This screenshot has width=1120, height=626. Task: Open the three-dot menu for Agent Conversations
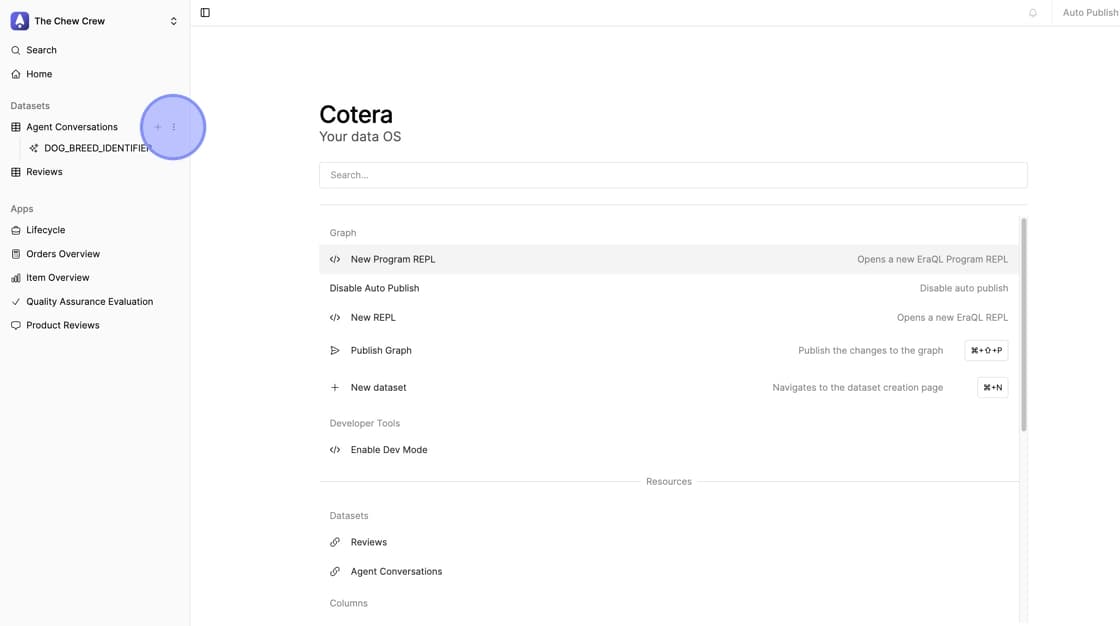click(x=174, y=127)
